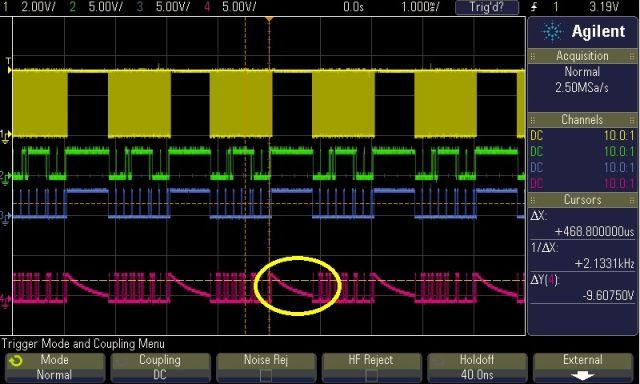Viewport: 640px width, 384px height.
Task: Click the Acquisition header left grip icon
Action: click(532, 56)
